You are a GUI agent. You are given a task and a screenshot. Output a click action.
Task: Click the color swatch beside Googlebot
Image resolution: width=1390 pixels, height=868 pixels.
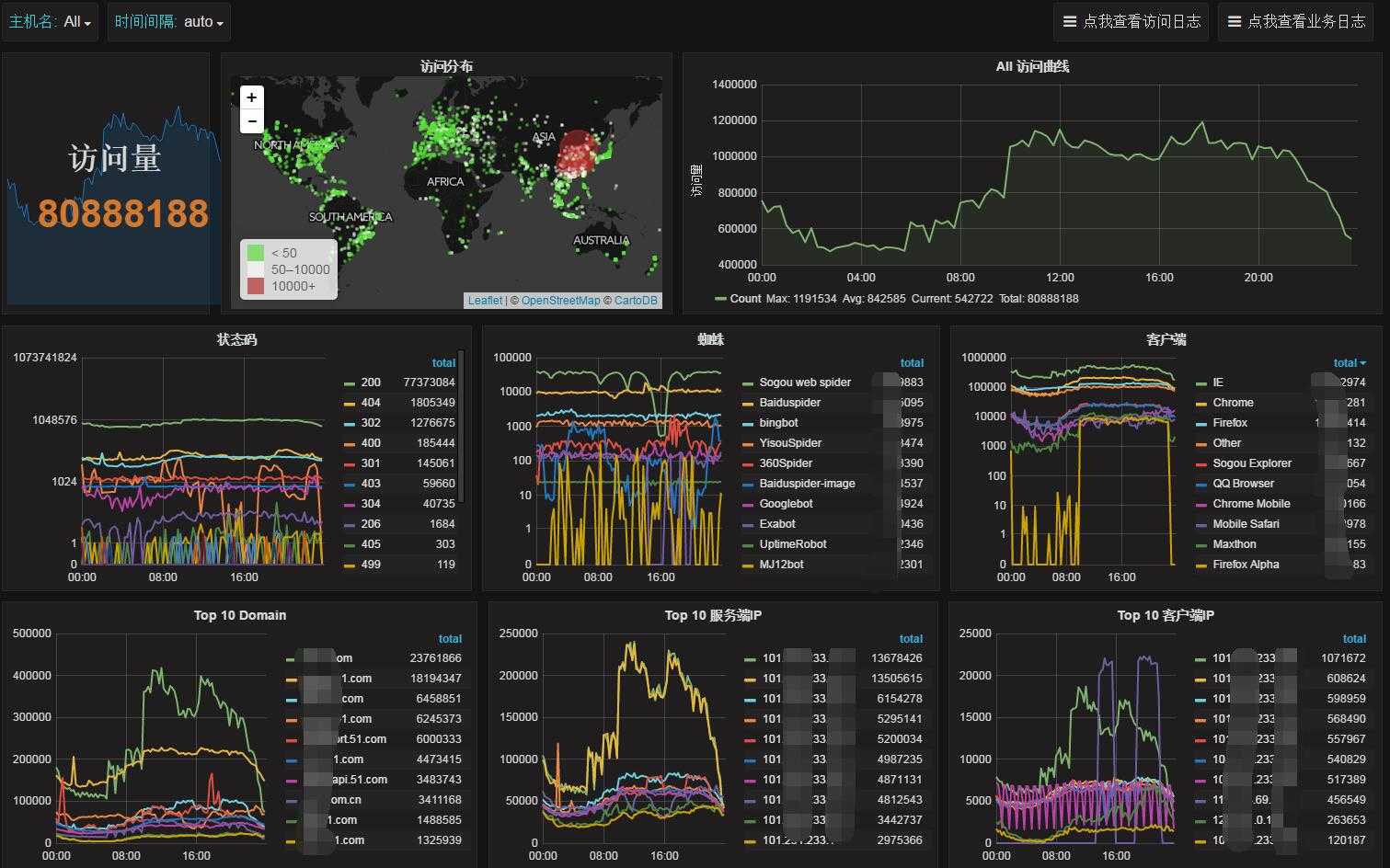point(748,505)
